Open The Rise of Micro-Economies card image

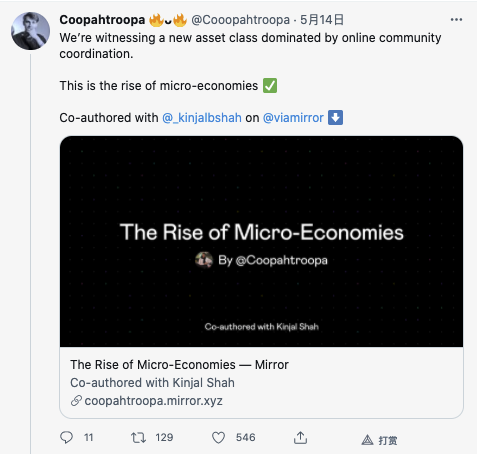[261, 241]
